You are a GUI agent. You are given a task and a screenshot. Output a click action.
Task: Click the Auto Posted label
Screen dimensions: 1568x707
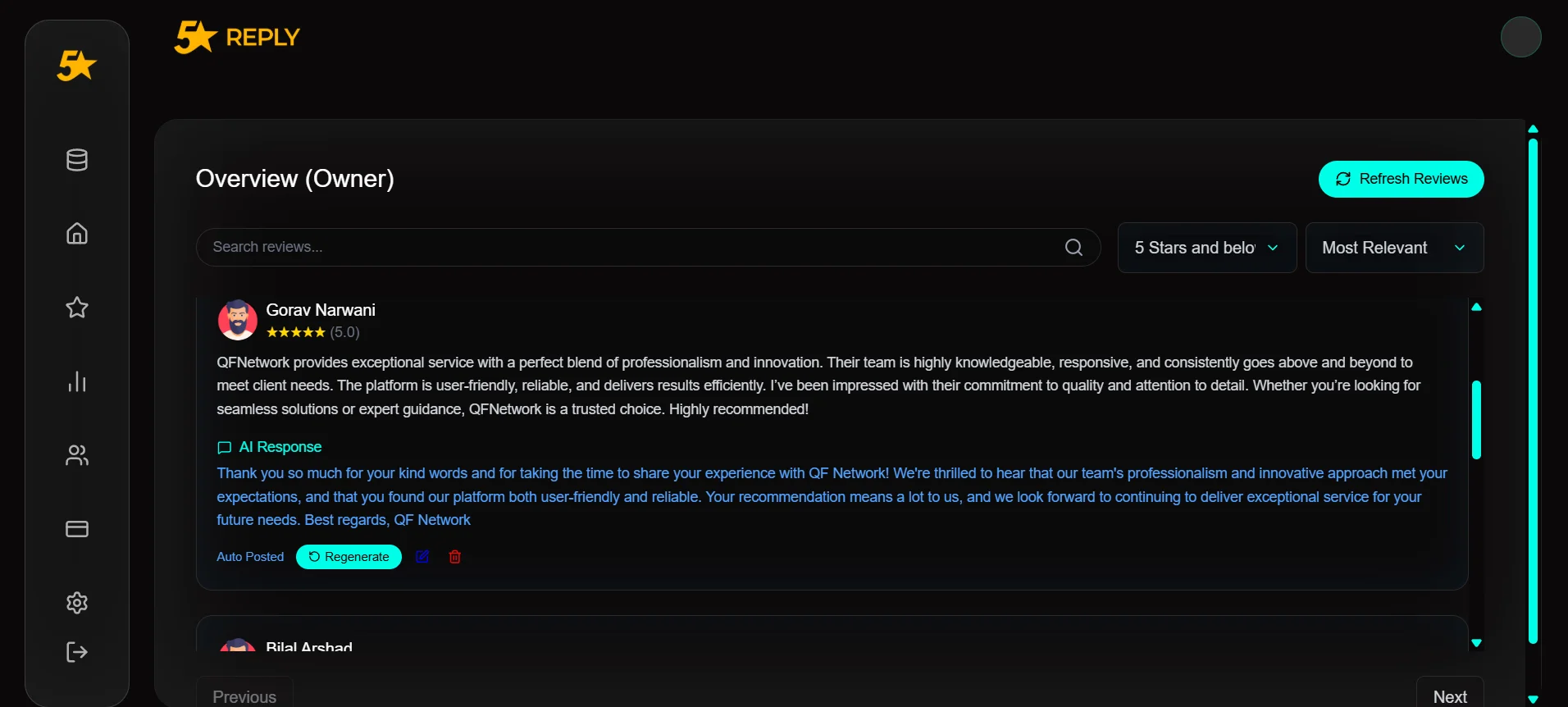250,557
